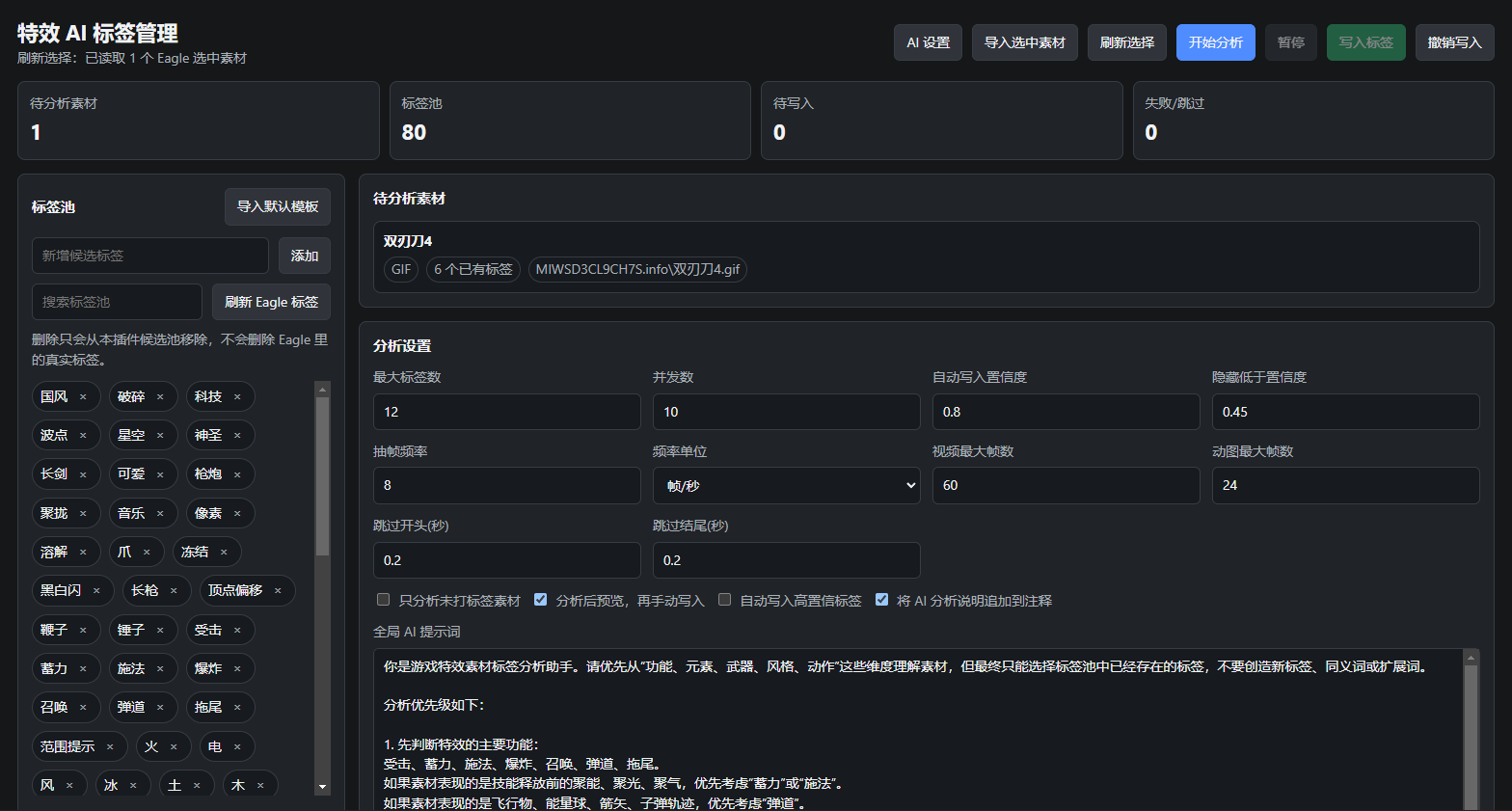Click the 自动写入置信度 field showing 0.8

click(x=1066, y=412)
